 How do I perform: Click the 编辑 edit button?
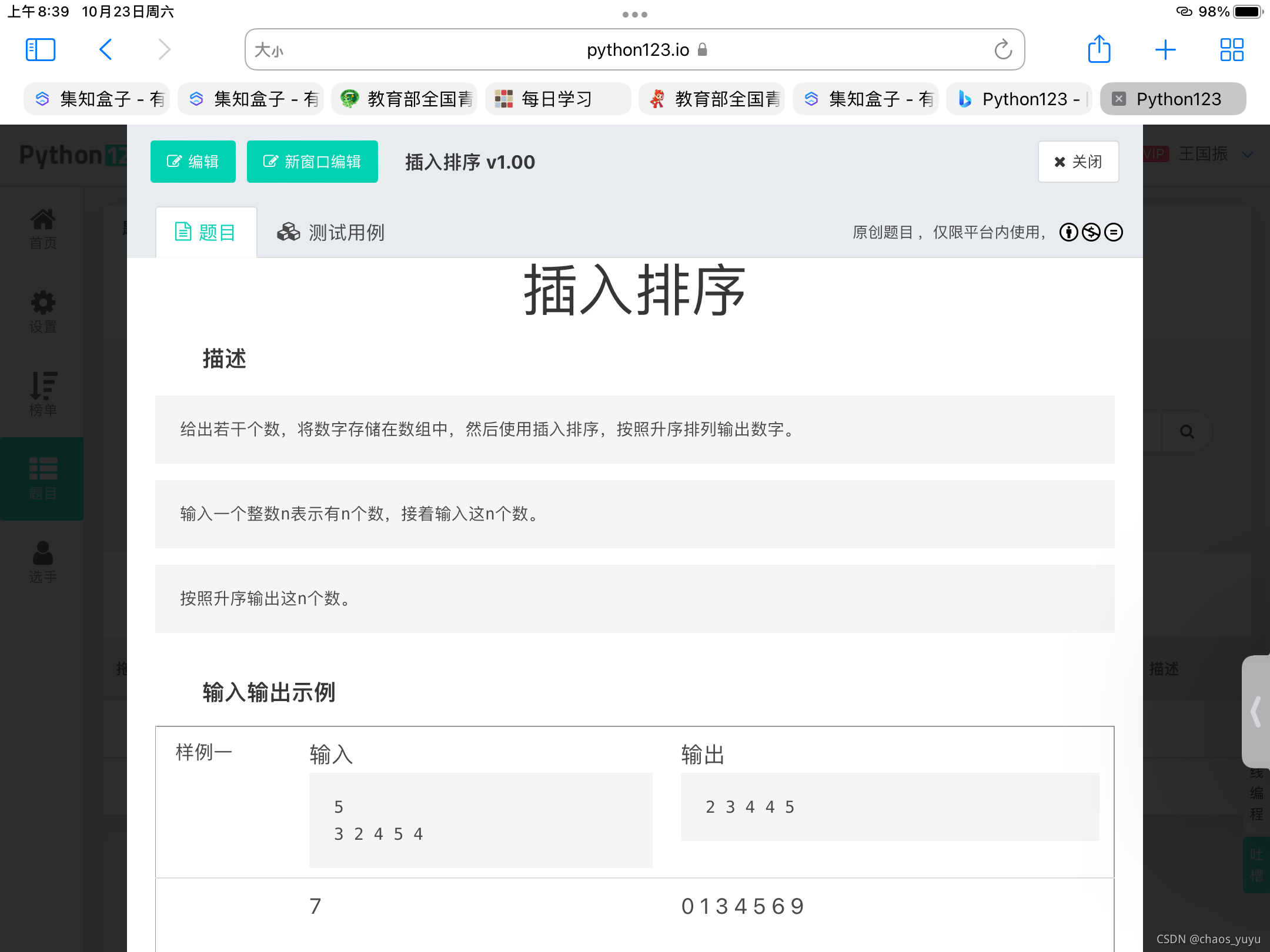coord(193,162)
